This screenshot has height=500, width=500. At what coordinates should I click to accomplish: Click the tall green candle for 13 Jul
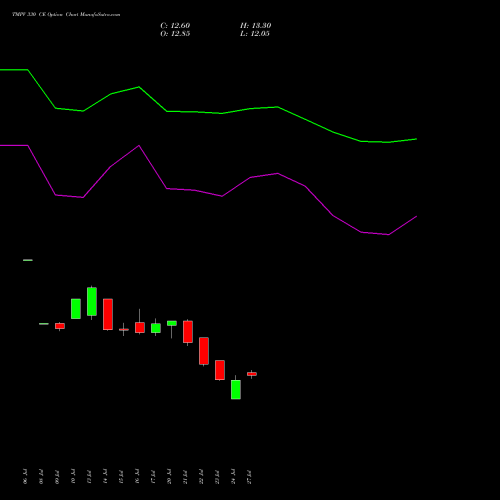pyautogui.click(x=92, y=302)
